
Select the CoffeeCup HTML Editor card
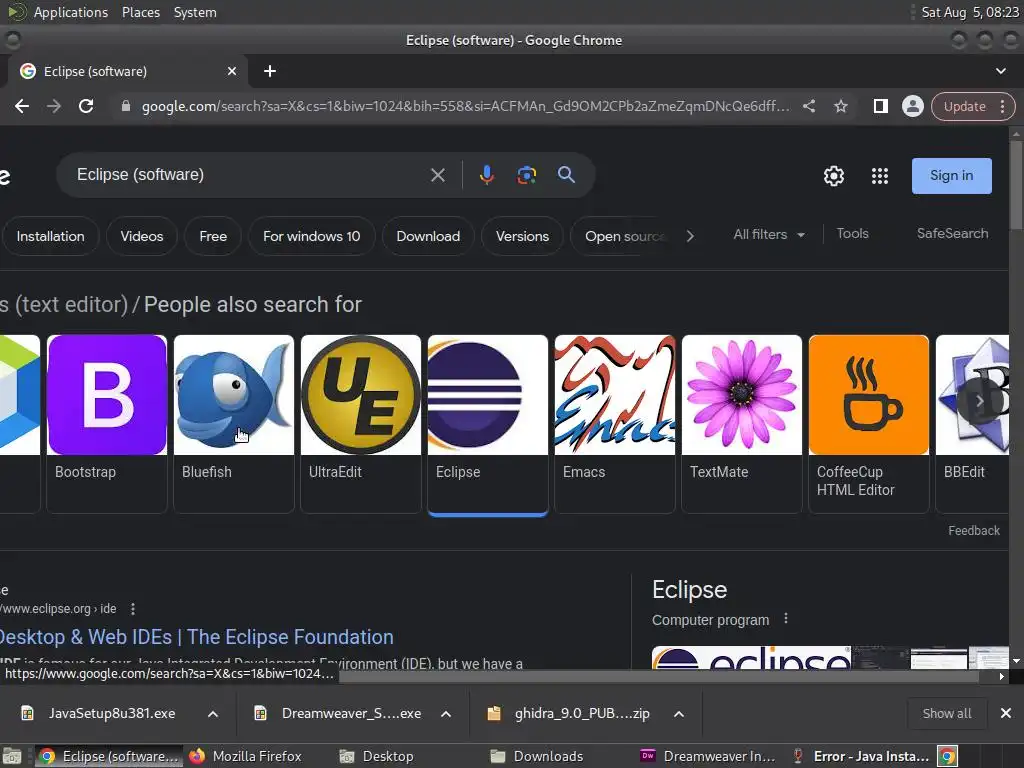point(869,424)
